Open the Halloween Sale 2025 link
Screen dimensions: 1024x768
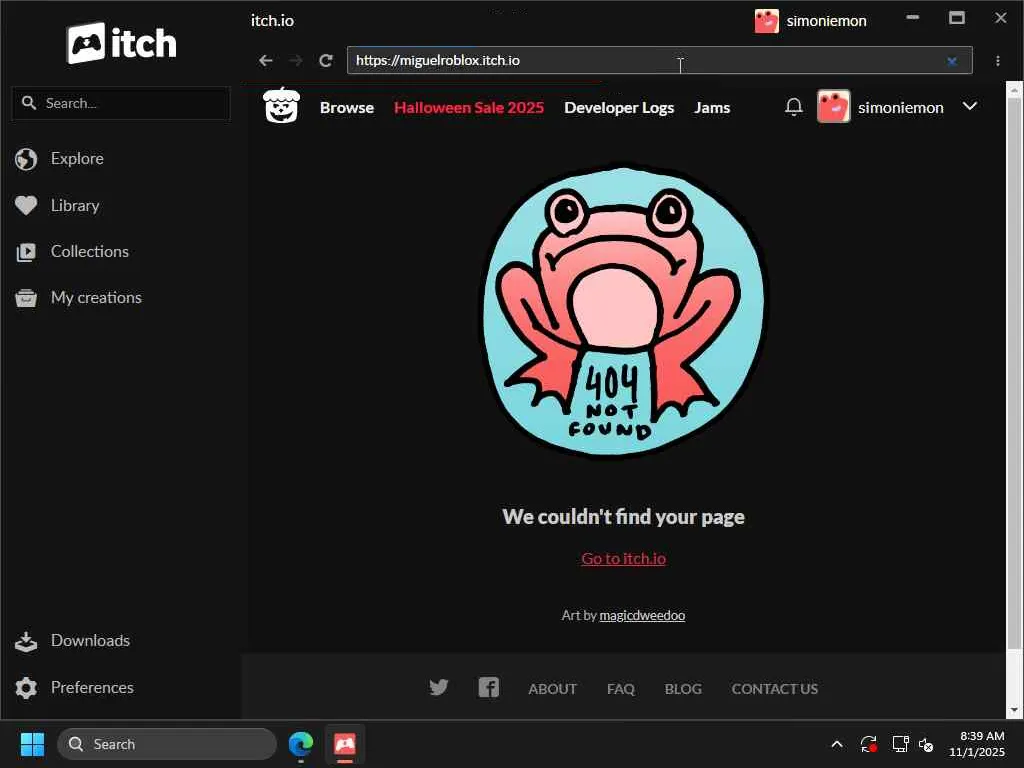click(469, 108)
